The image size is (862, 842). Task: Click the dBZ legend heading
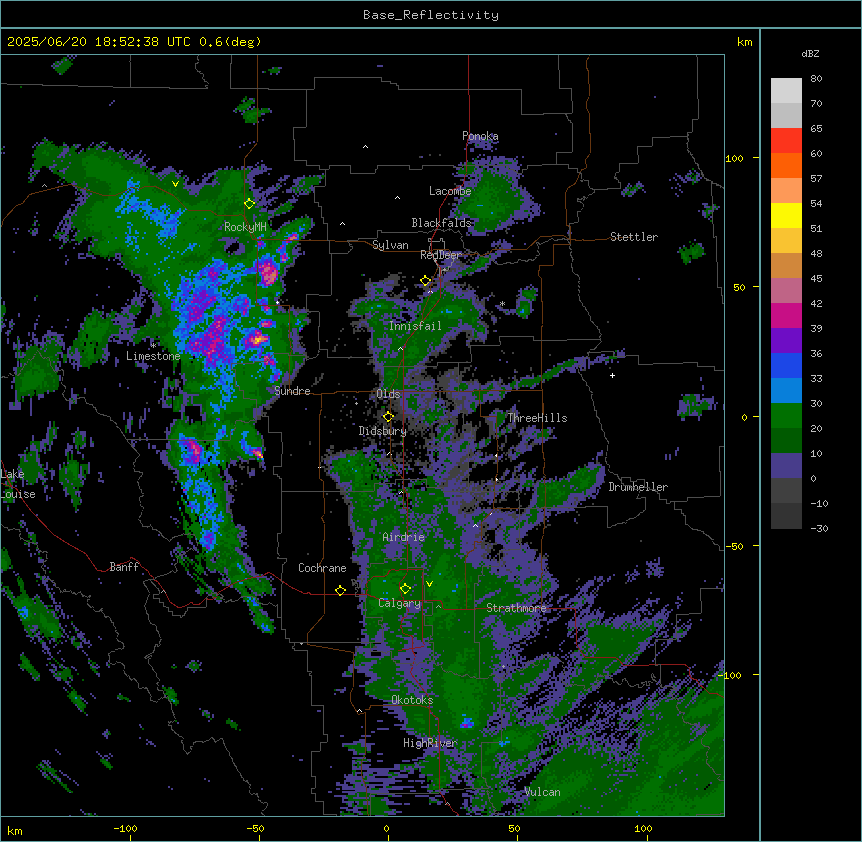tap(810, 54)
